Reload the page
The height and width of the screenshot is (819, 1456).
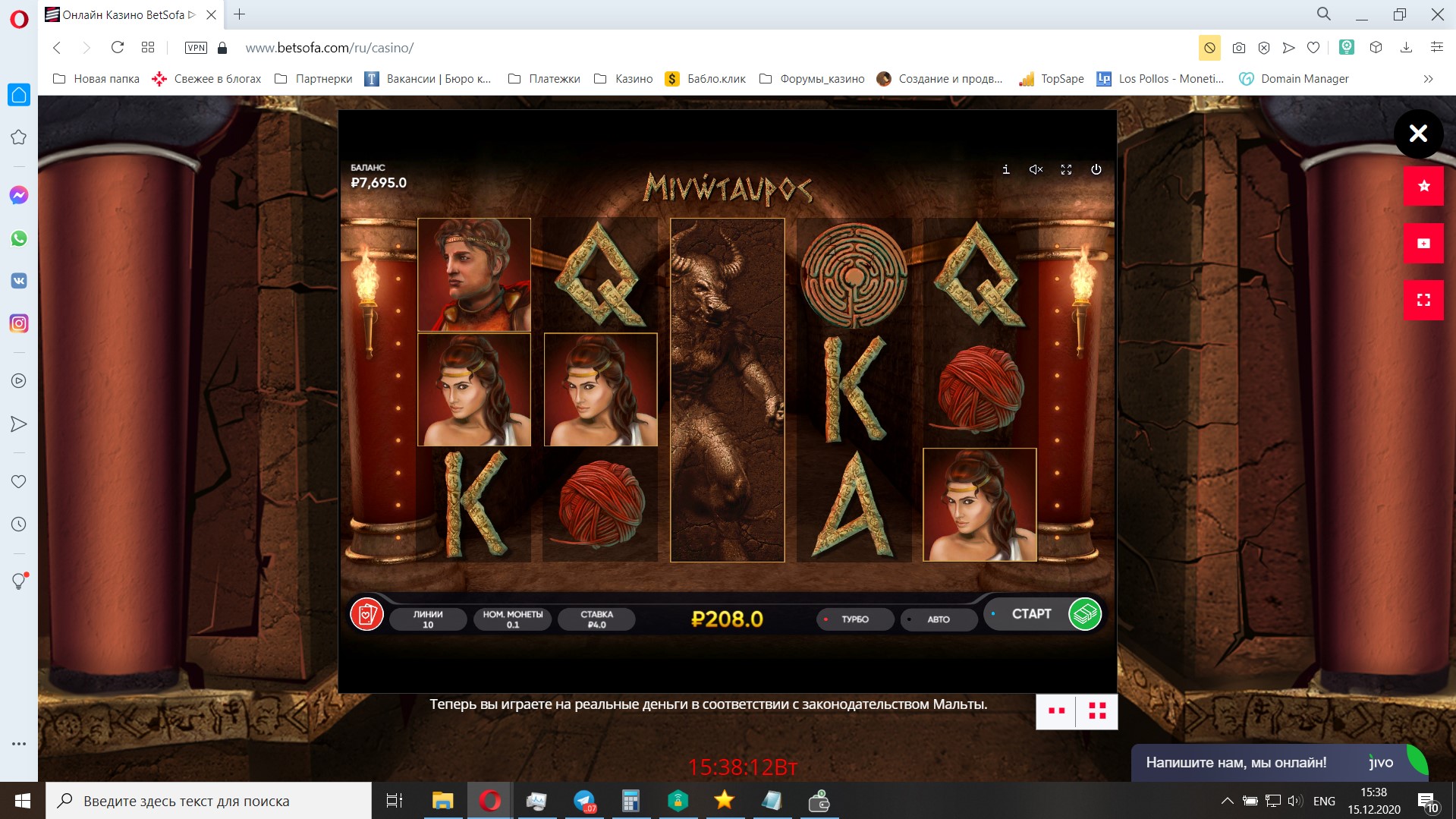click(x=118, y=47)
